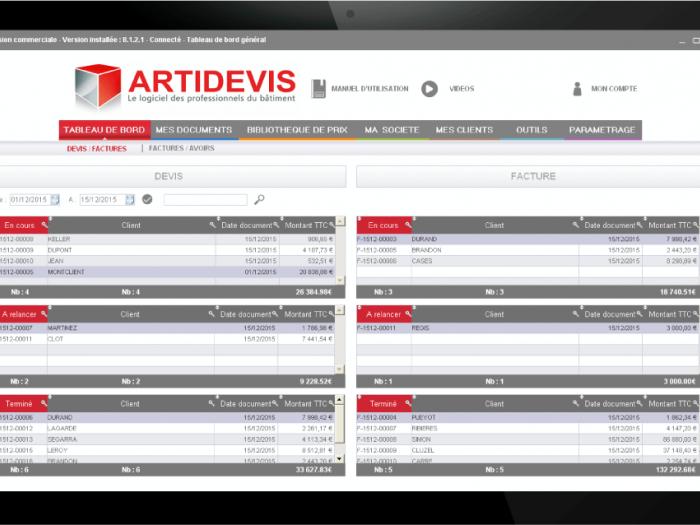Open the Parametrage menu
This screenshot has width=700, height=525.
click(x=602, y=130)
